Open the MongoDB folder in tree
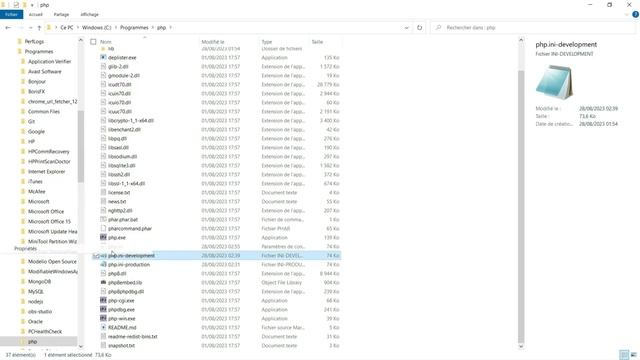 39,282
